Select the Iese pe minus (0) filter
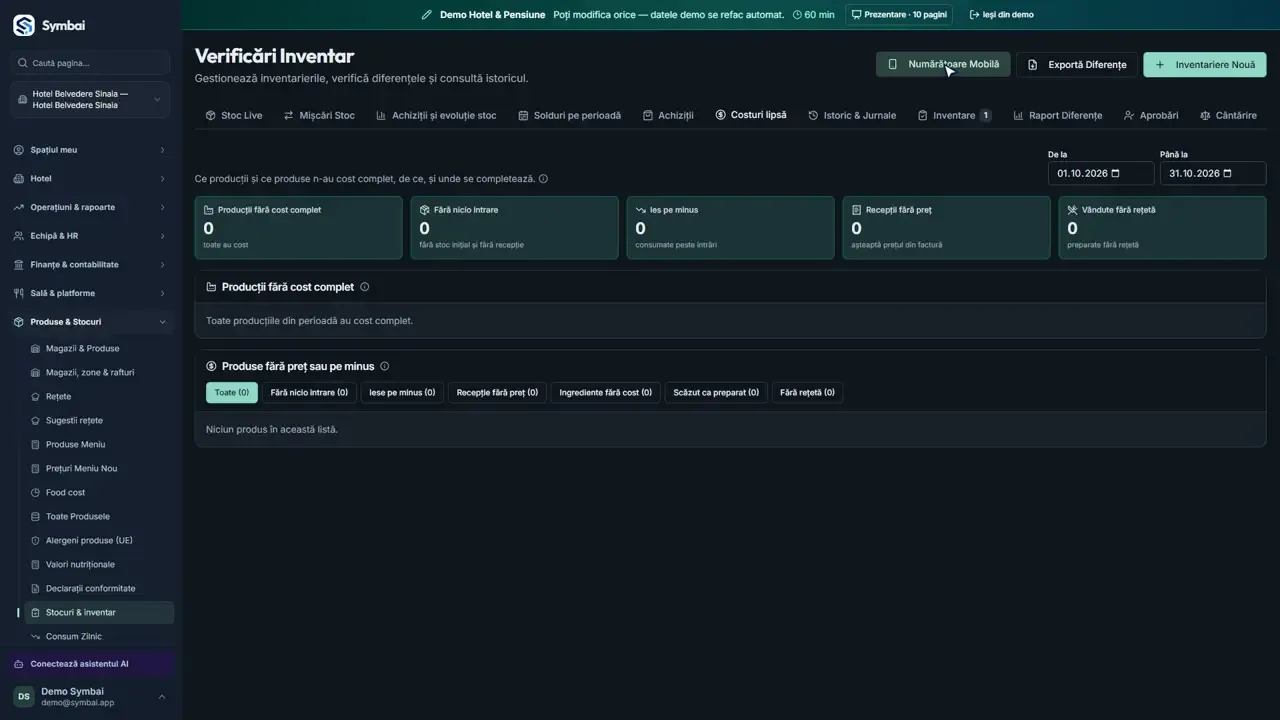The width and height of the screenshot is (1280, 720). pyautogui.click(x=402, y=393)
